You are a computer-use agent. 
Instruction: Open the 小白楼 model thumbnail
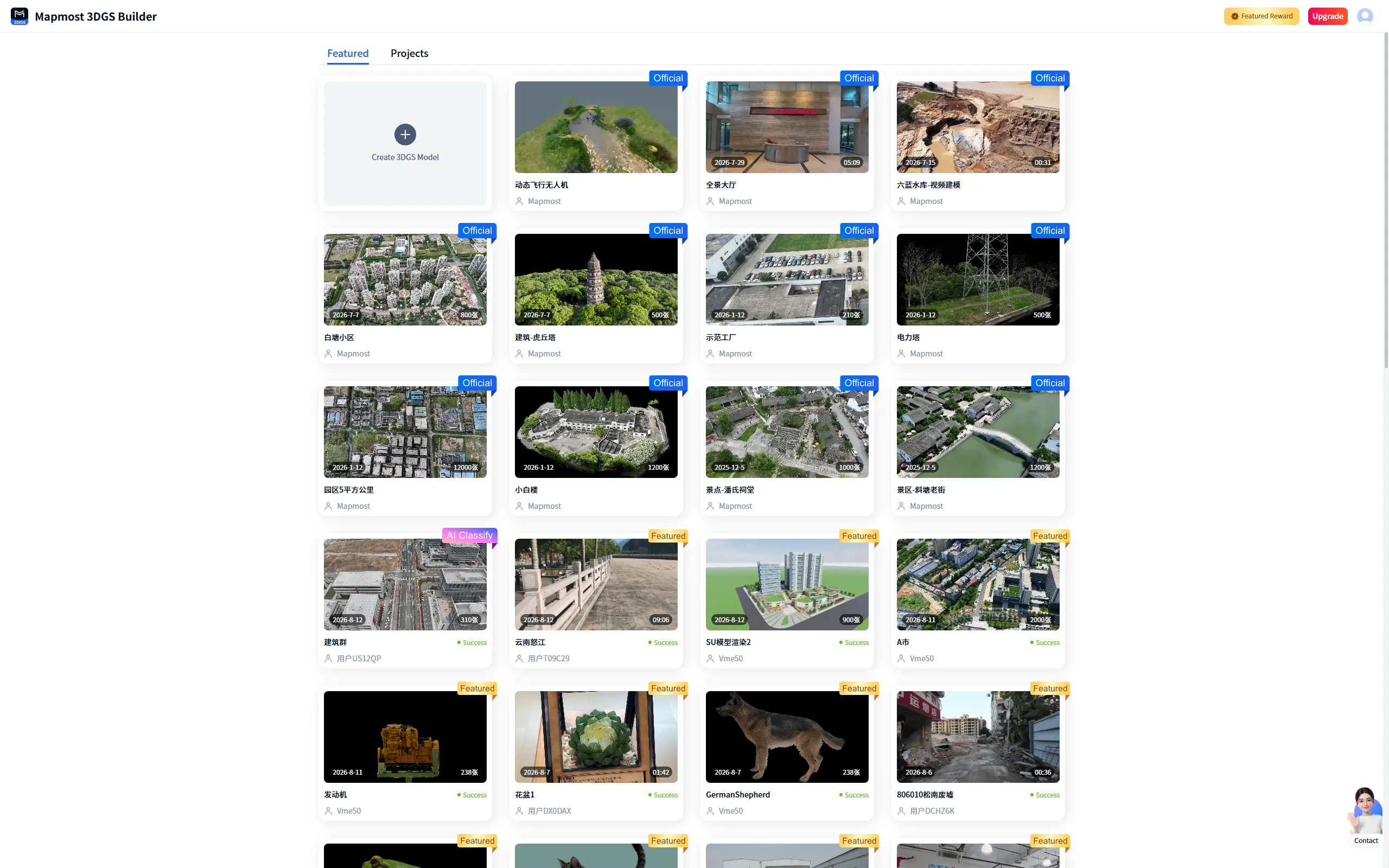596,432
